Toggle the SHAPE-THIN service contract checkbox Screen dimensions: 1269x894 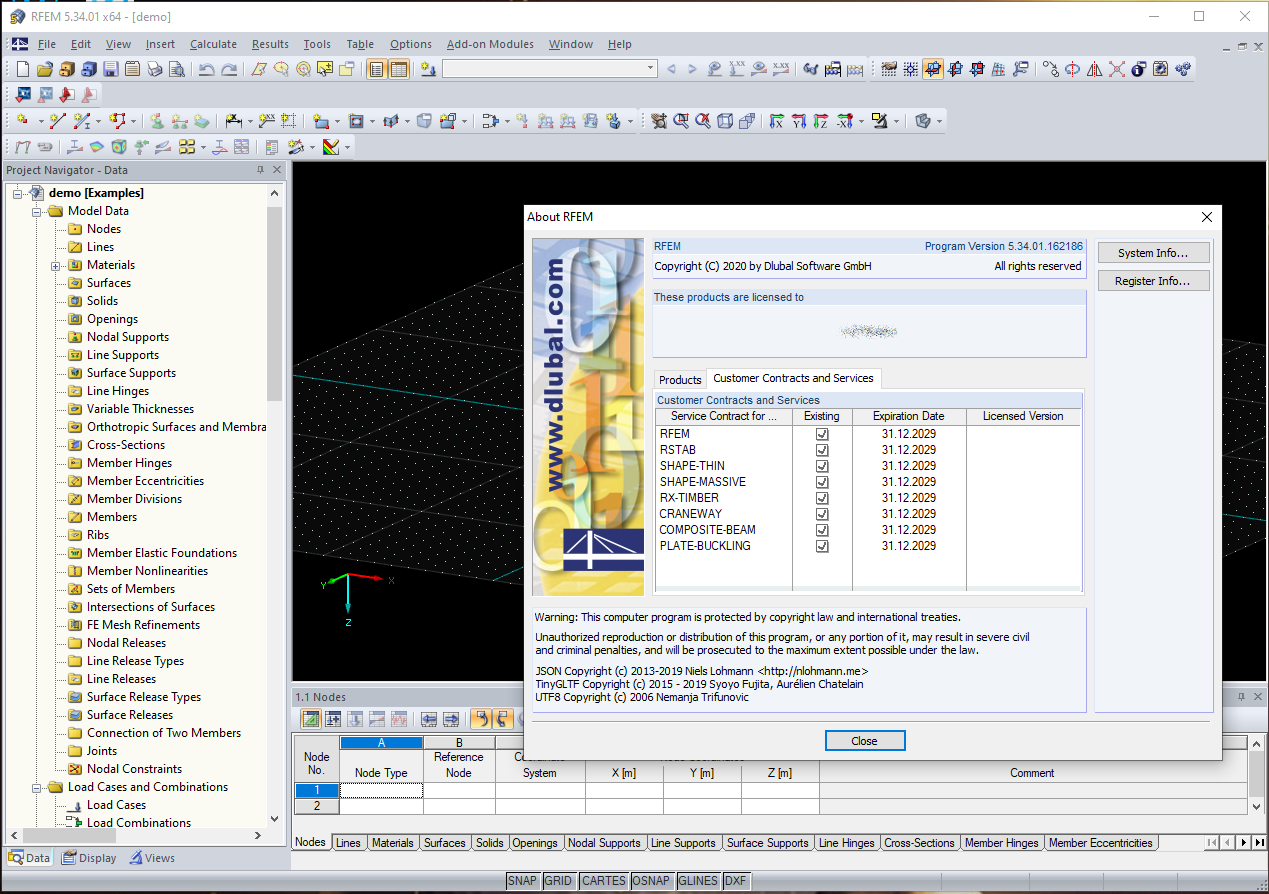822,466
